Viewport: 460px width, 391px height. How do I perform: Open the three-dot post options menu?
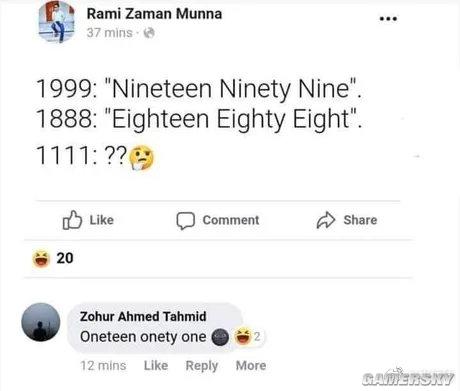pos(388,19)
